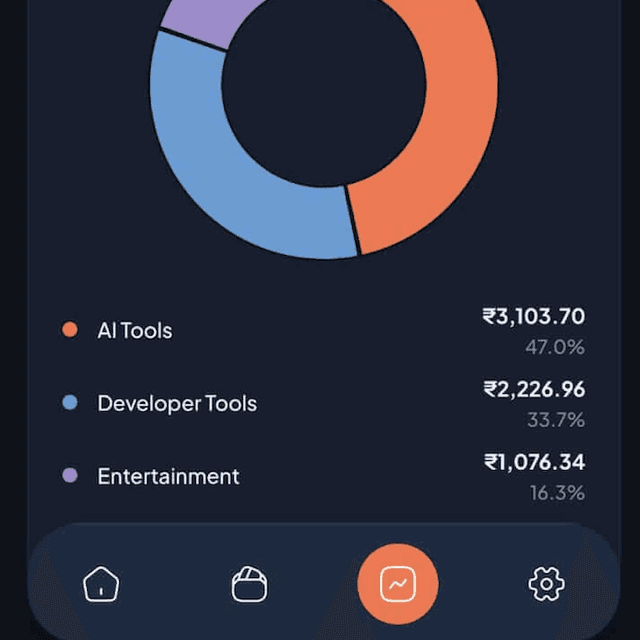Click the 16.3% percentage value
640x640 pixels.
(555, 492)
